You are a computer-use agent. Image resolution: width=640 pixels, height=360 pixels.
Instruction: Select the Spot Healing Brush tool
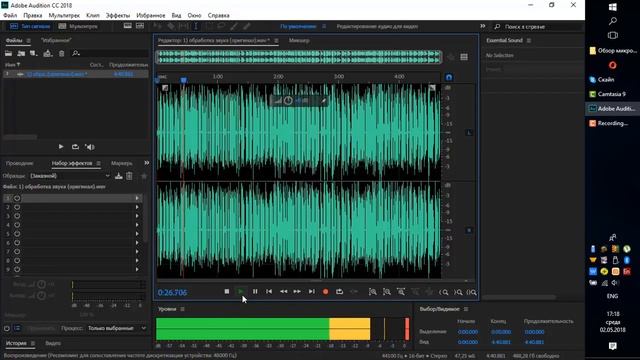click(x=247, y=26)
